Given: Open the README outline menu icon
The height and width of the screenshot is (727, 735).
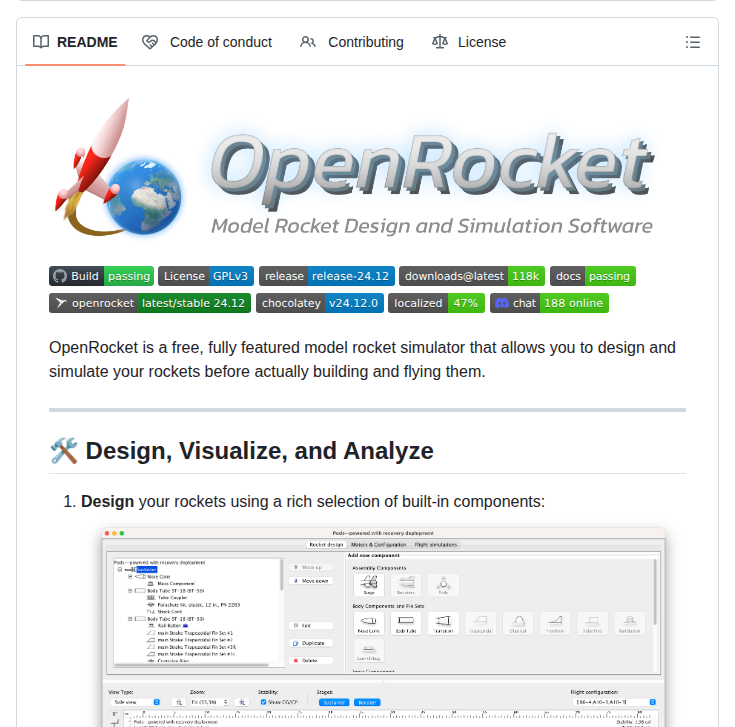Looking at the screenshot, I should click(x=692, y=42).
